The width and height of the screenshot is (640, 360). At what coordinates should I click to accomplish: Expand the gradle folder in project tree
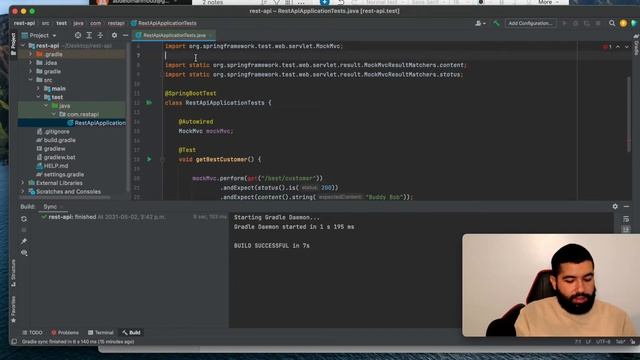point(31,71)
